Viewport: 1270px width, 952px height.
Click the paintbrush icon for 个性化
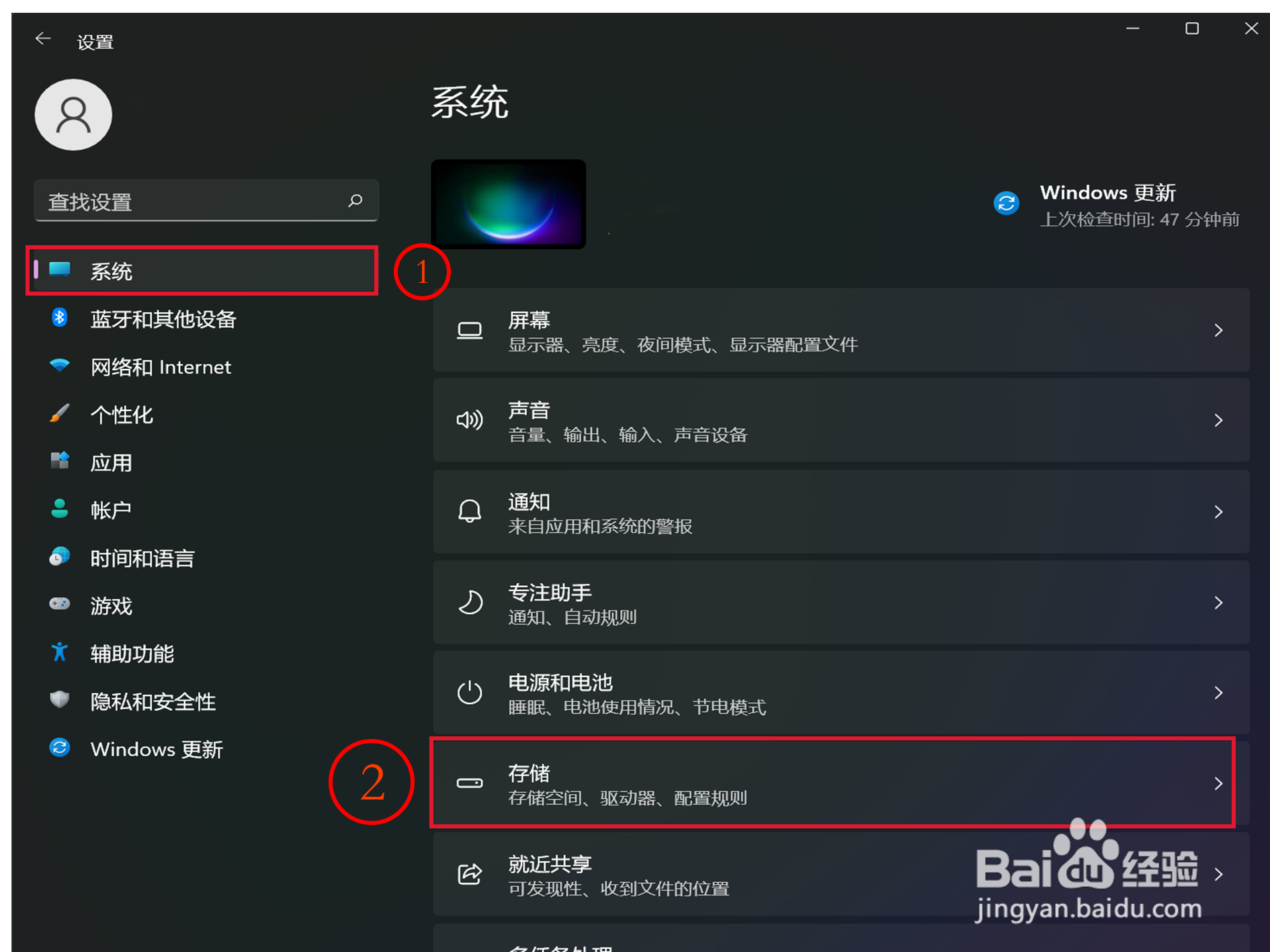click(x=60, y=413)
